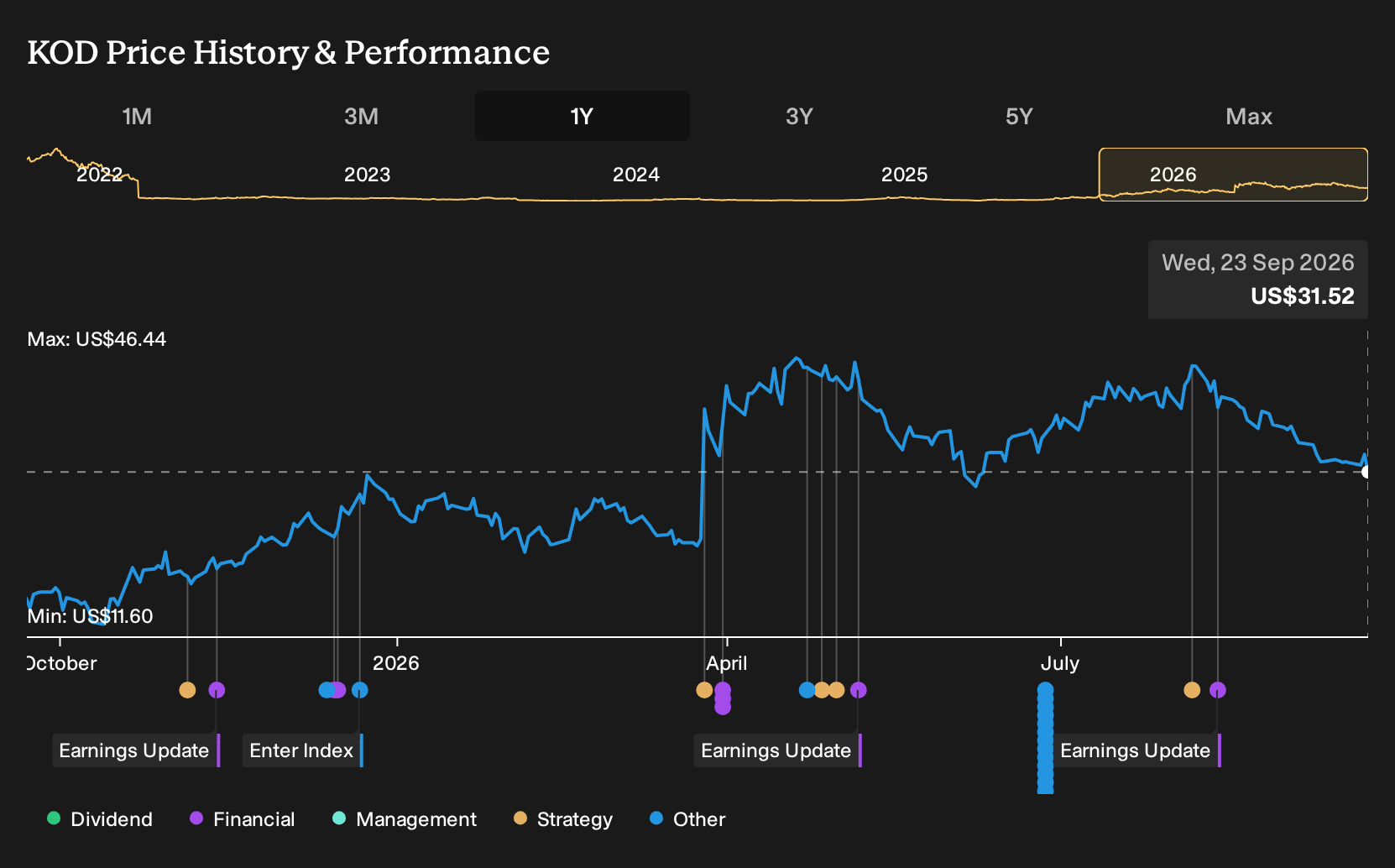The width and height of the screenshot is (1395, 868).
Task: Click blue dot overlapping purple dot before 2026
Action: pyautogui.click(x=327, y=690)
